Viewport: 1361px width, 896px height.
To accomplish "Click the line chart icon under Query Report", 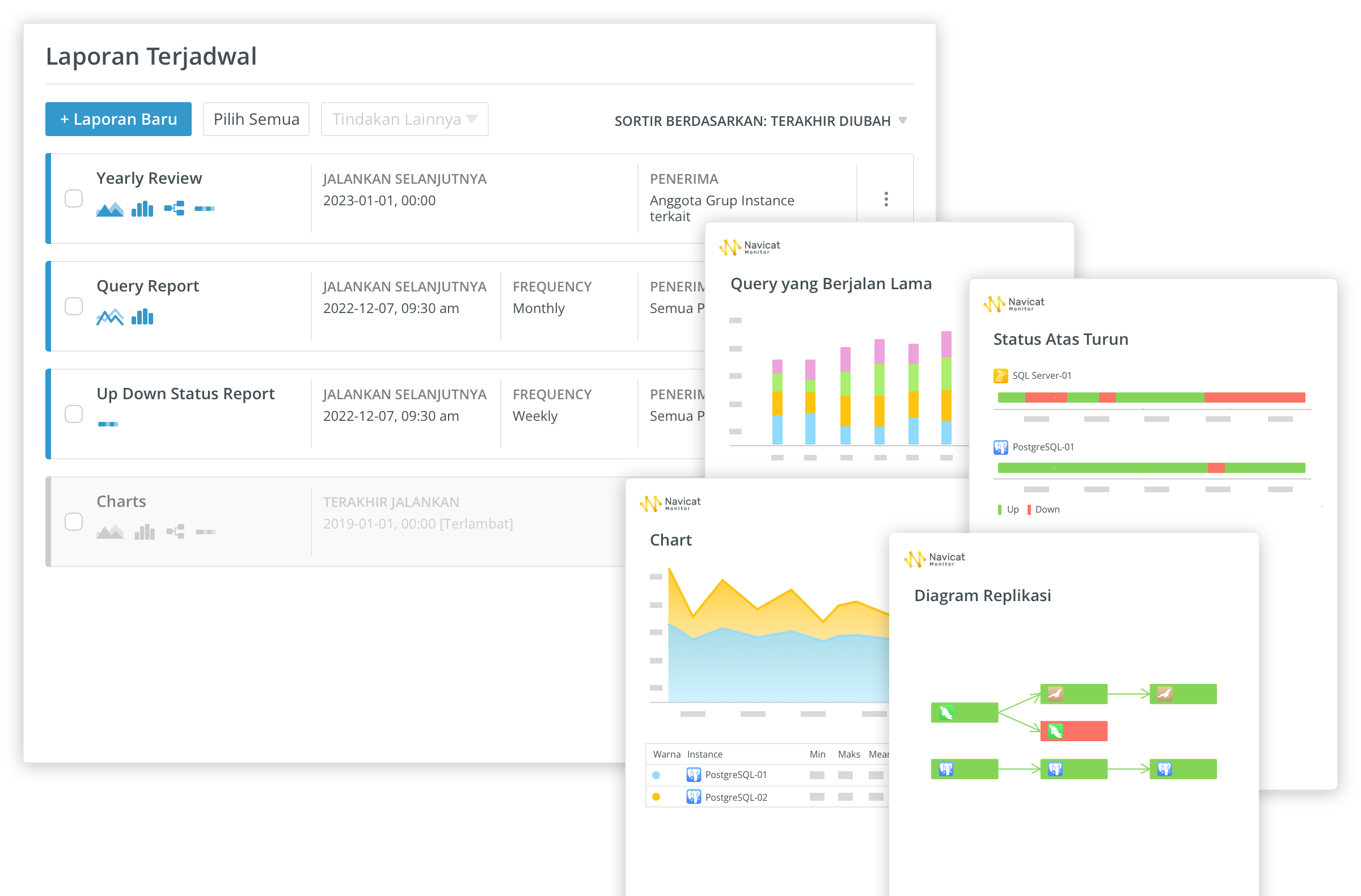I will [x=110, y=317].
